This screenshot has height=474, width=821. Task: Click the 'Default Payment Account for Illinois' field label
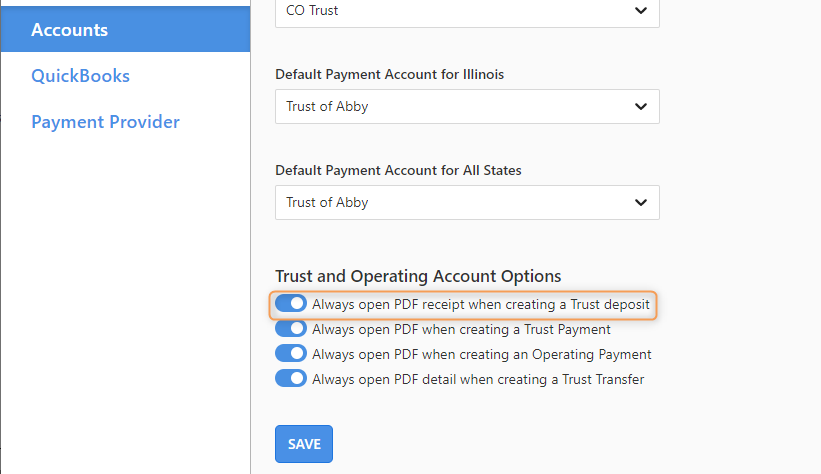point(390,74)
